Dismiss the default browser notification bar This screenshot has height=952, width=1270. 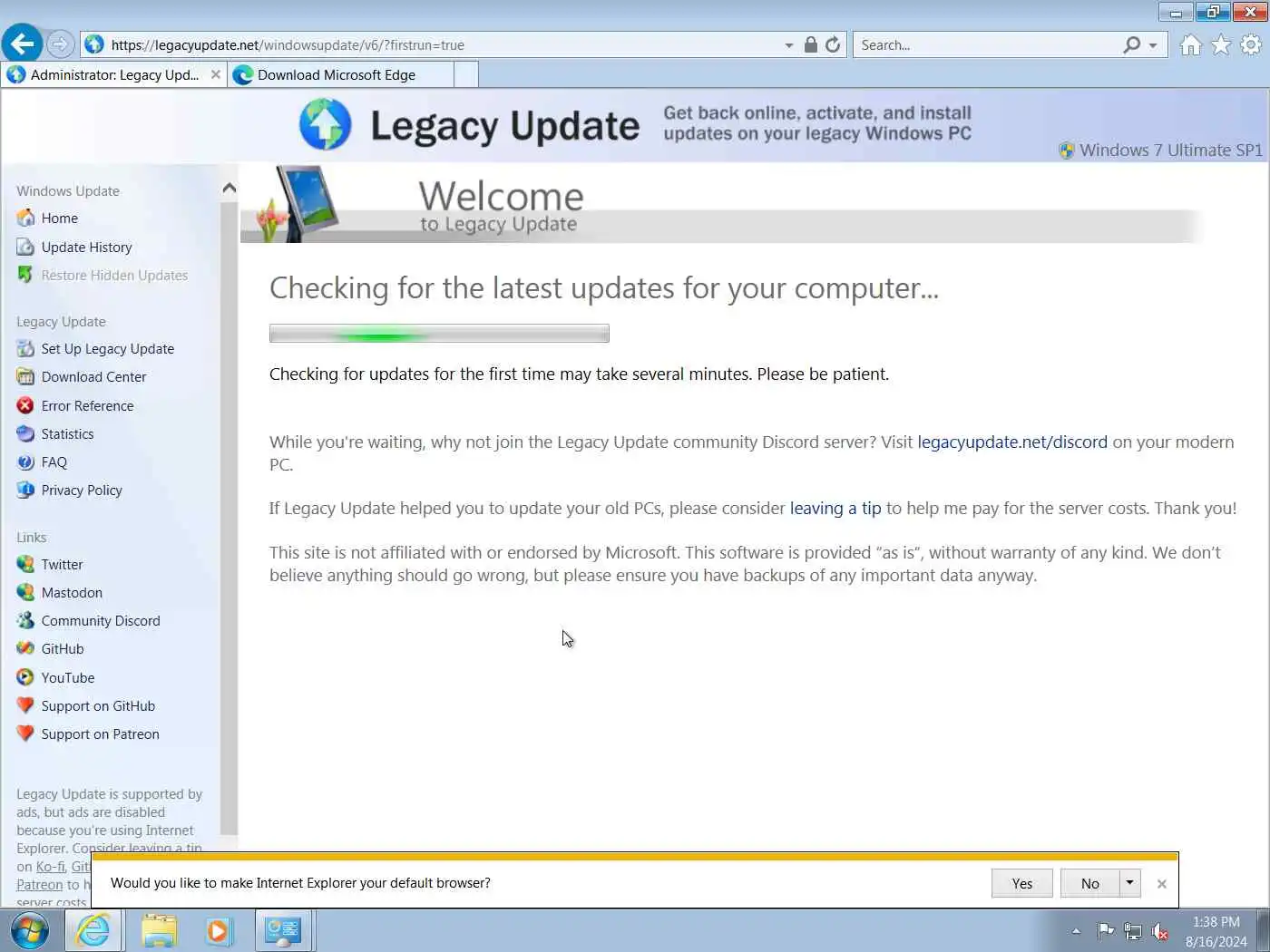coord(1161,883)
